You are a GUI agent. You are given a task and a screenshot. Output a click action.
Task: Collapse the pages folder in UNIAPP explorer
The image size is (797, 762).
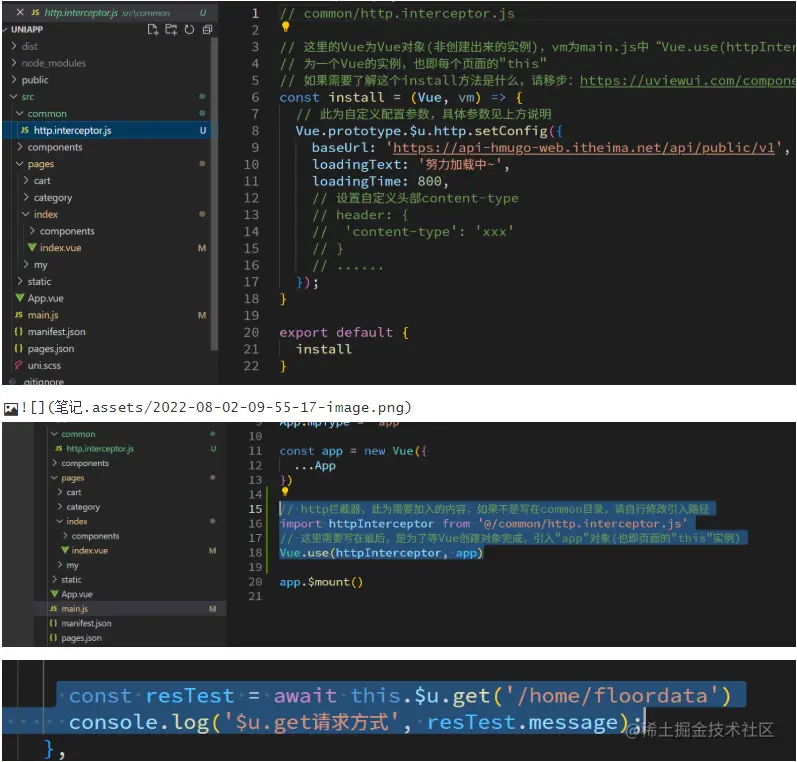tap(20, 164)
